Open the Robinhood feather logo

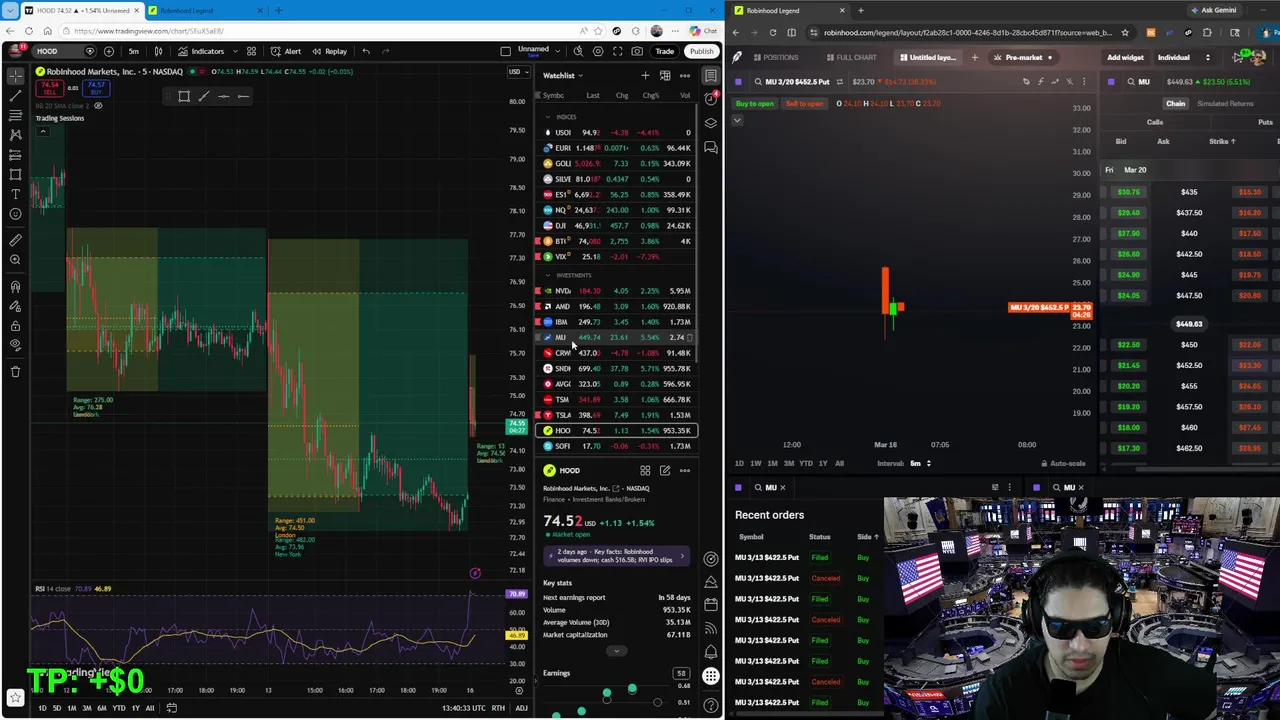click(737, 57)
